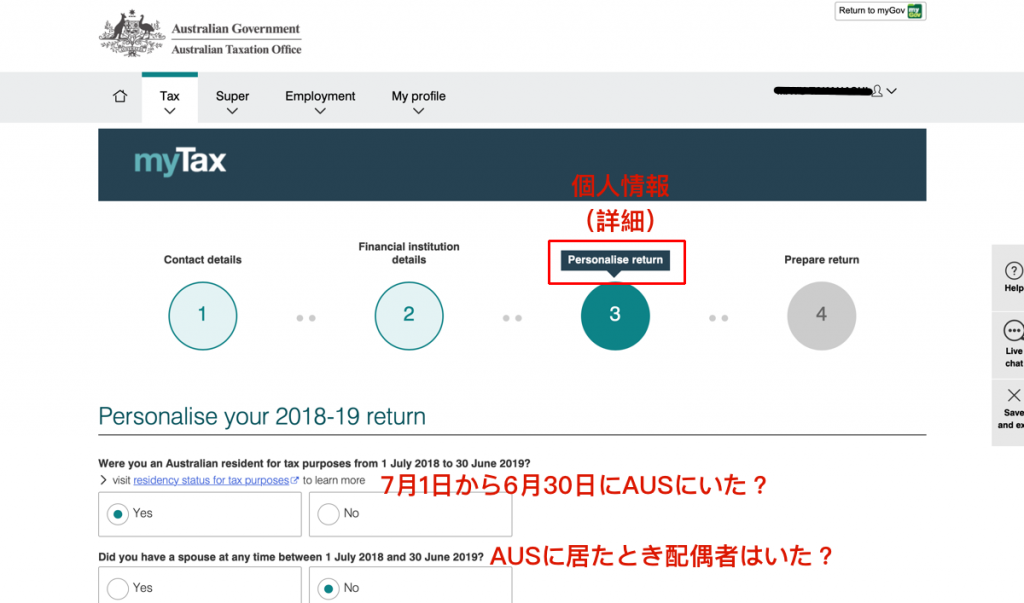
Task: Click the user profile silhouette icon
Action: 877,91
